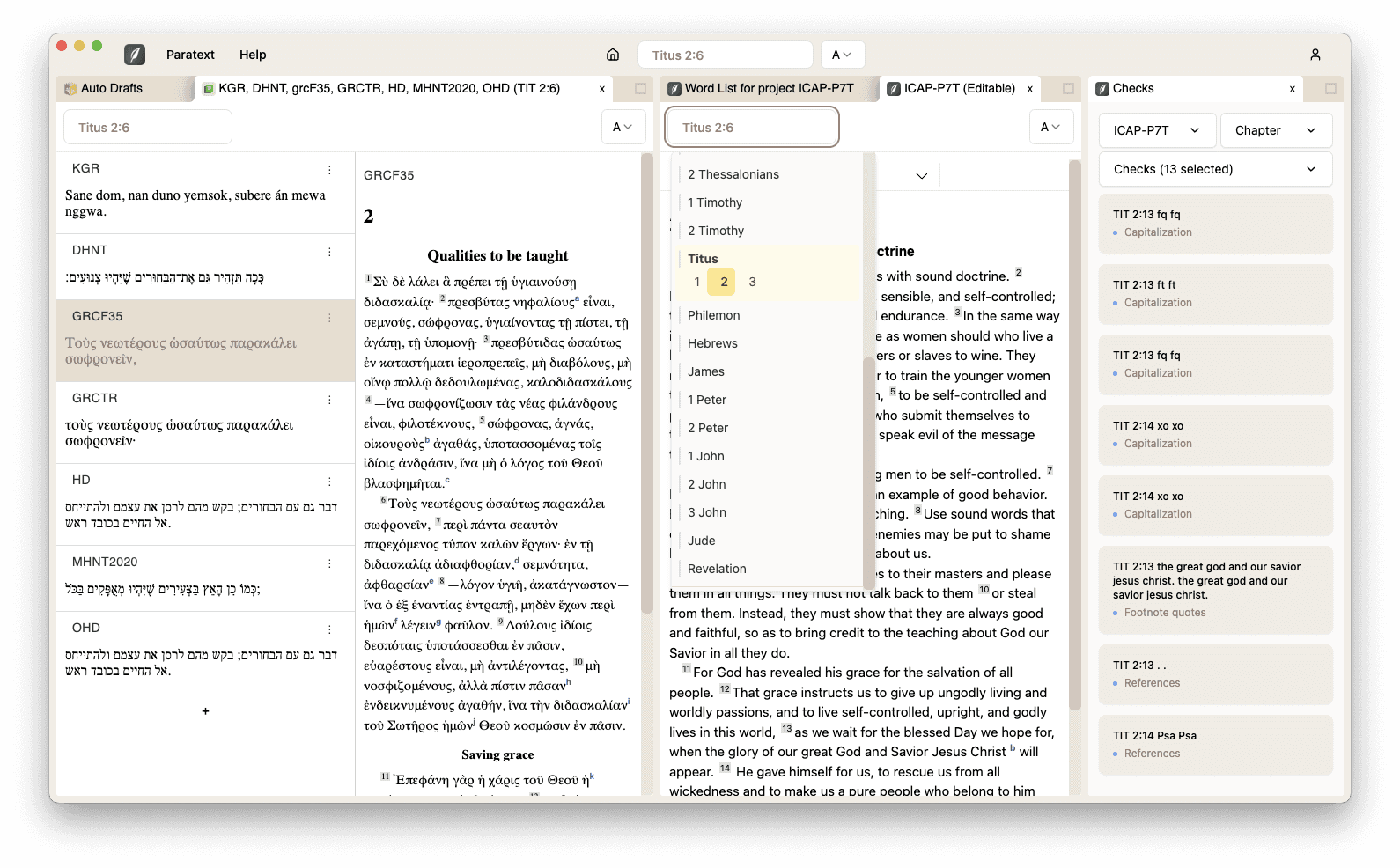The width and height of the screenshot is (1400, 868).
Task: Go to the home icon in toolbar
Action: coord(613,55)
